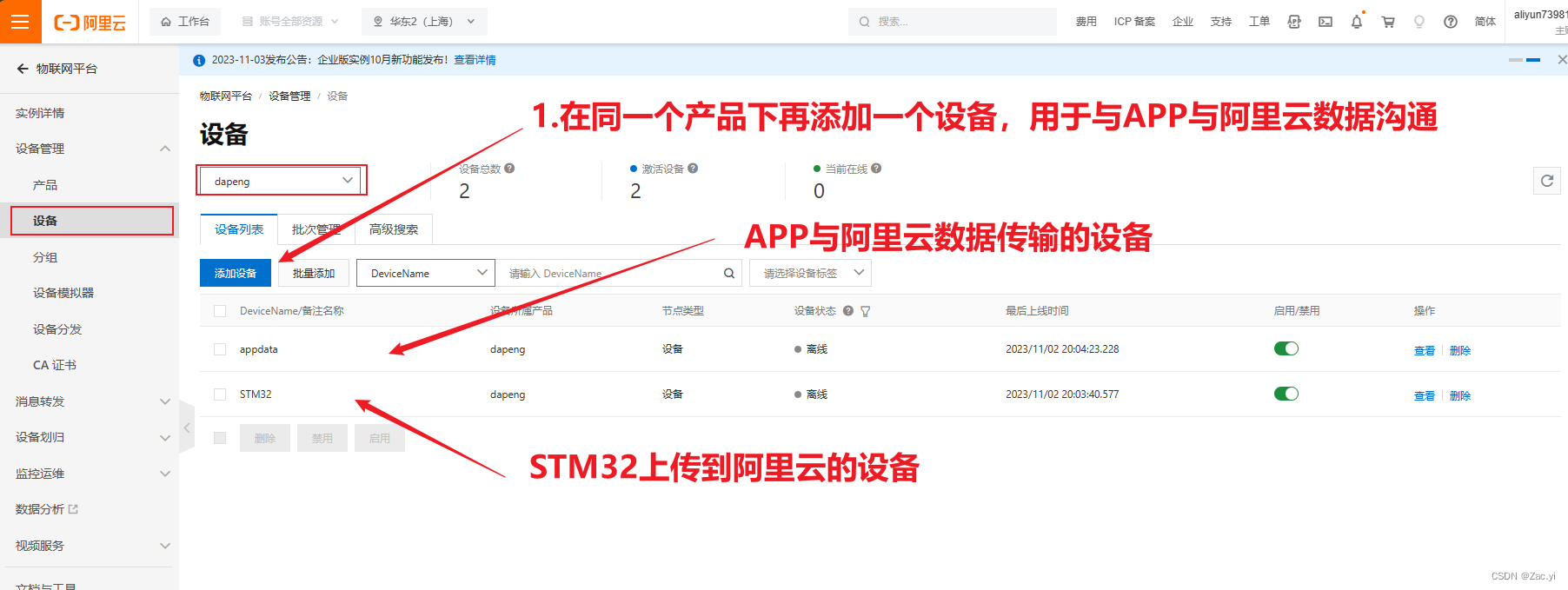The image size is (1568, 590).
Task: Click 设备管理 in the breadcrumb
Action: click(289, 96)
